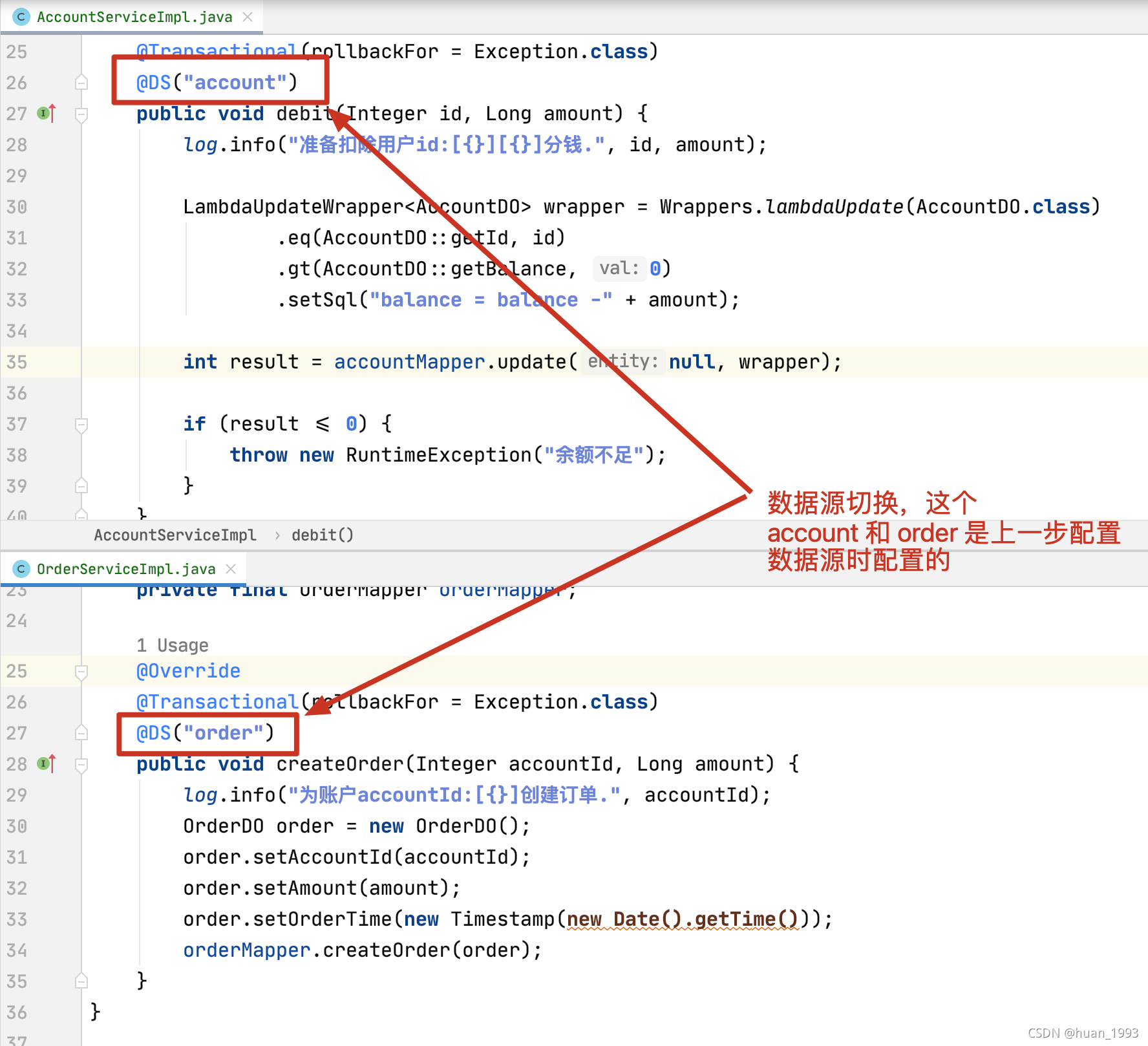Switch to the OrderServiceImpl.java tab
The image size is (1148, 1046).
pyautogui.click(x=125, y=569)
